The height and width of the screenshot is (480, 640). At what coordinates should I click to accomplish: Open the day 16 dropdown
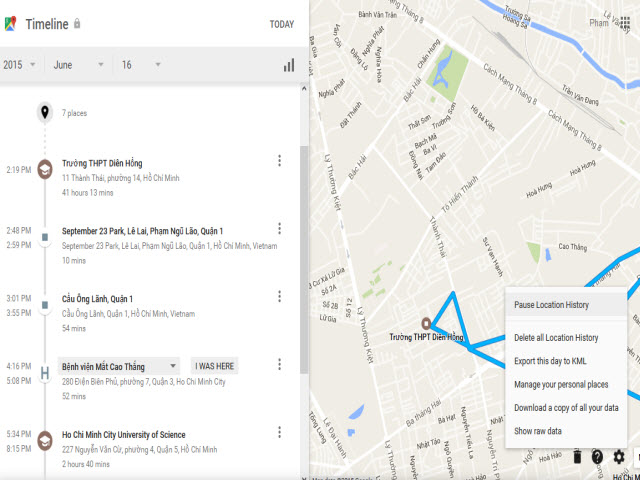[140, 65]
